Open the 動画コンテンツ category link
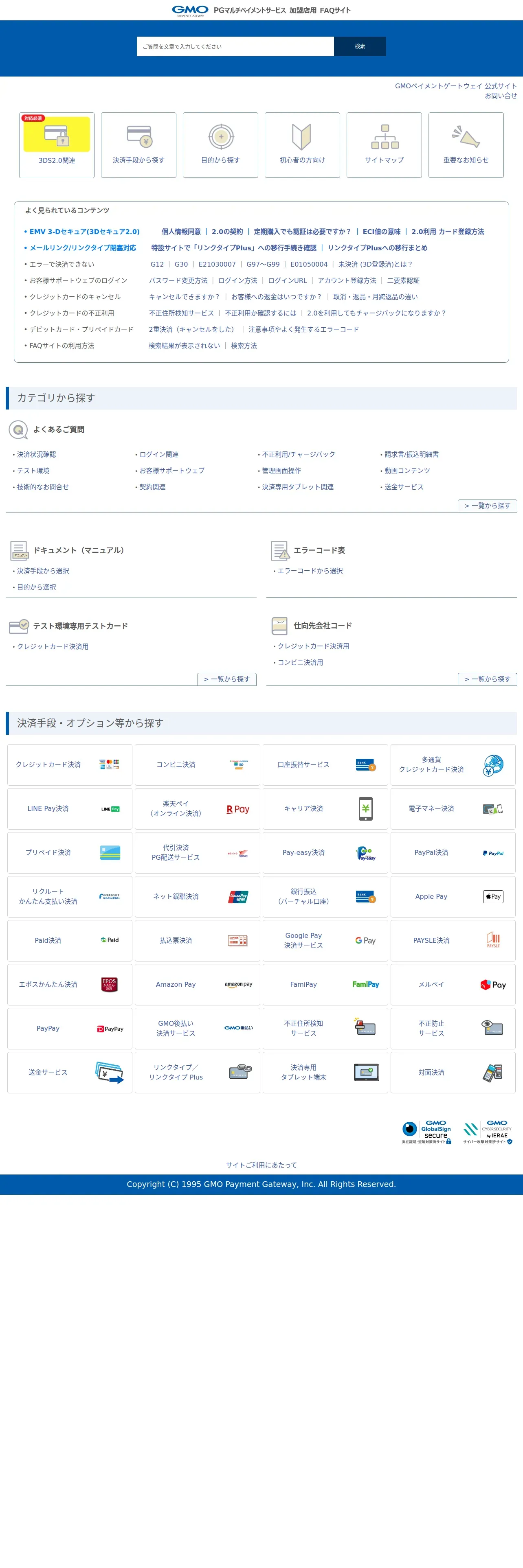 point(407,471)
